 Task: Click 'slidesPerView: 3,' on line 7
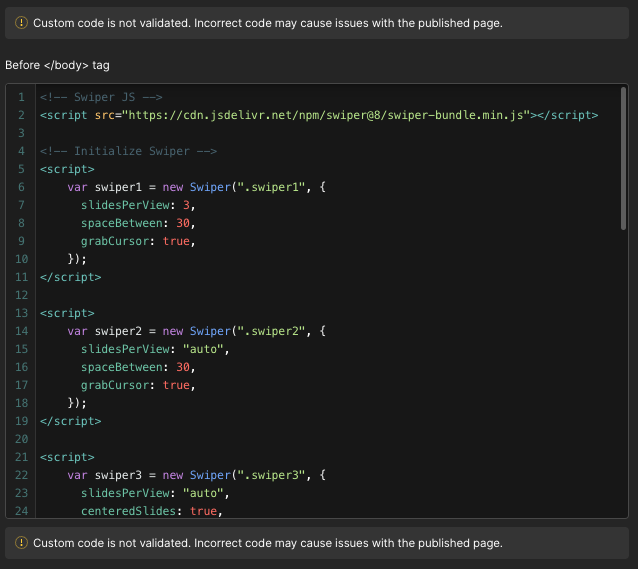[138, 205]
